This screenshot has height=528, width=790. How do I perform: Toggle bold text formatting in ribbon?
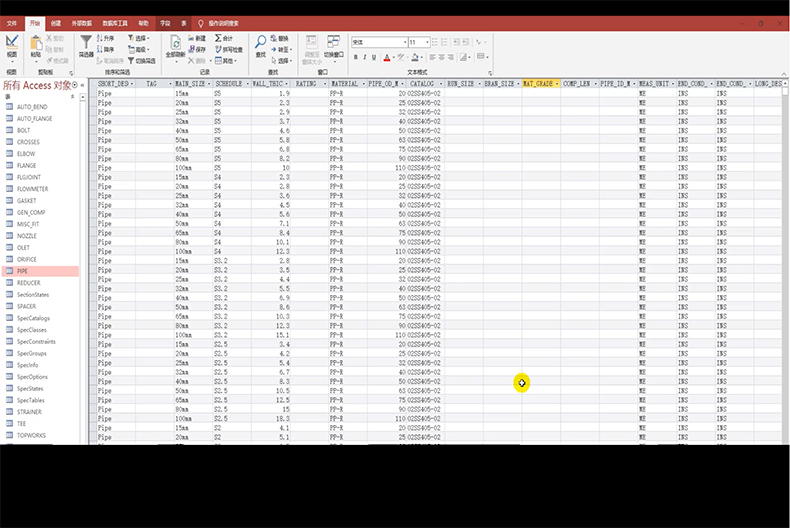pos(356,56)
